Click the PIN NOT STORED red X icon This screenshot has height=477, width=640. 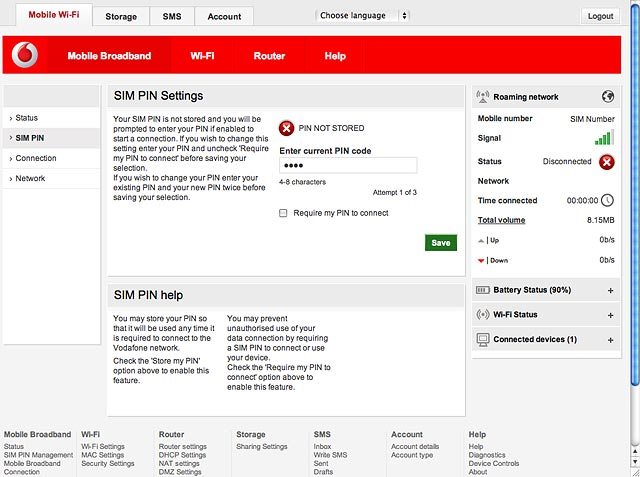tap(287, 128)
